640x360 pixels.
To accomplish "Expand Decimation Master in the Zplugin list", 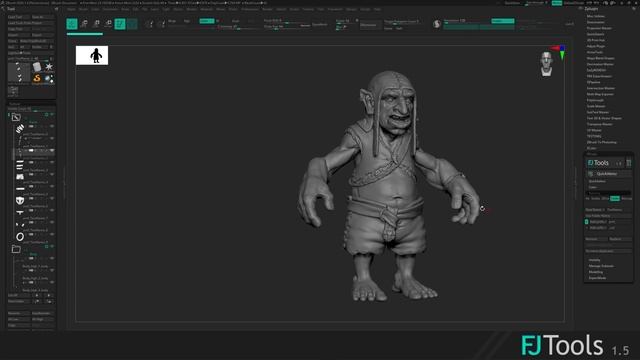I will pos(600,64).
